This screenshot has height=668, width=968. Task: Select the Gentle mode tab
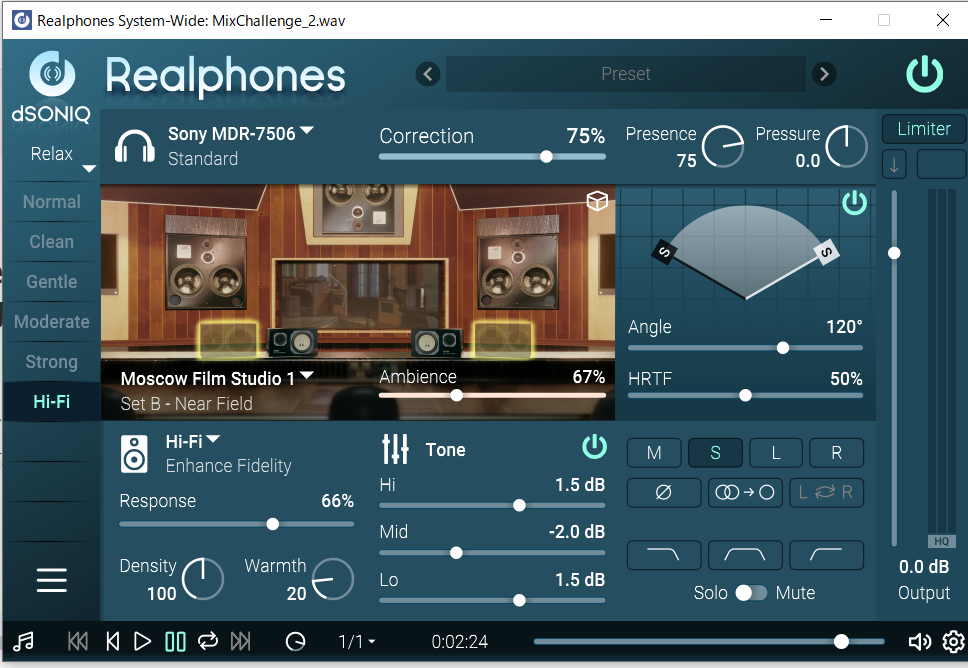52,282
